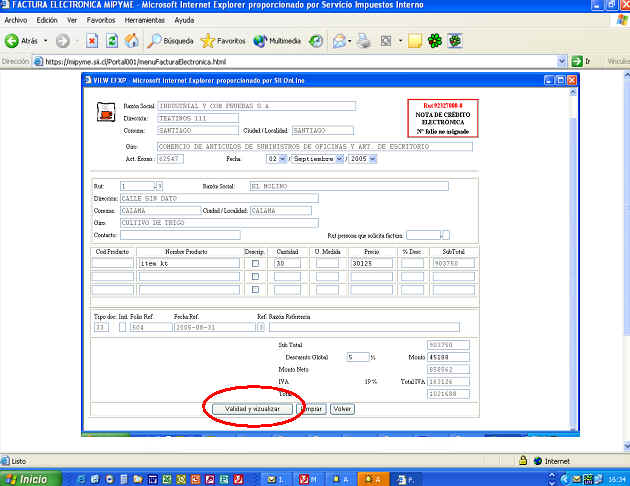Tick the Descrip. checkbox in second product row
This screenshot has height=486, width=630.
[x=255, y=277]
